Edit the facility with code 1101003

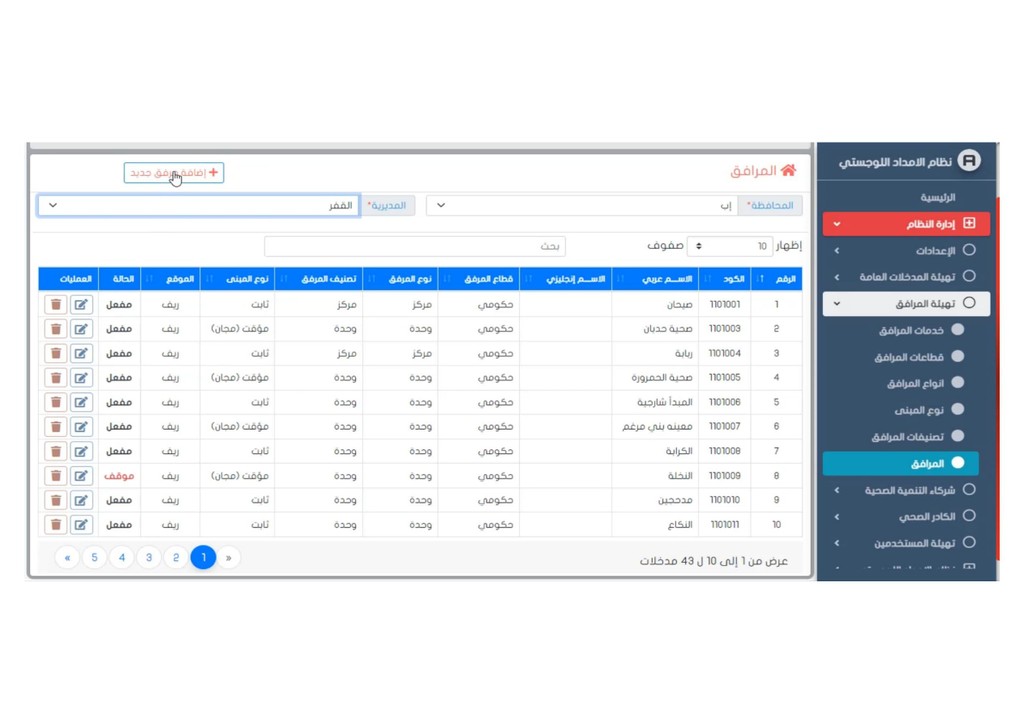click(x=81, y=329)
